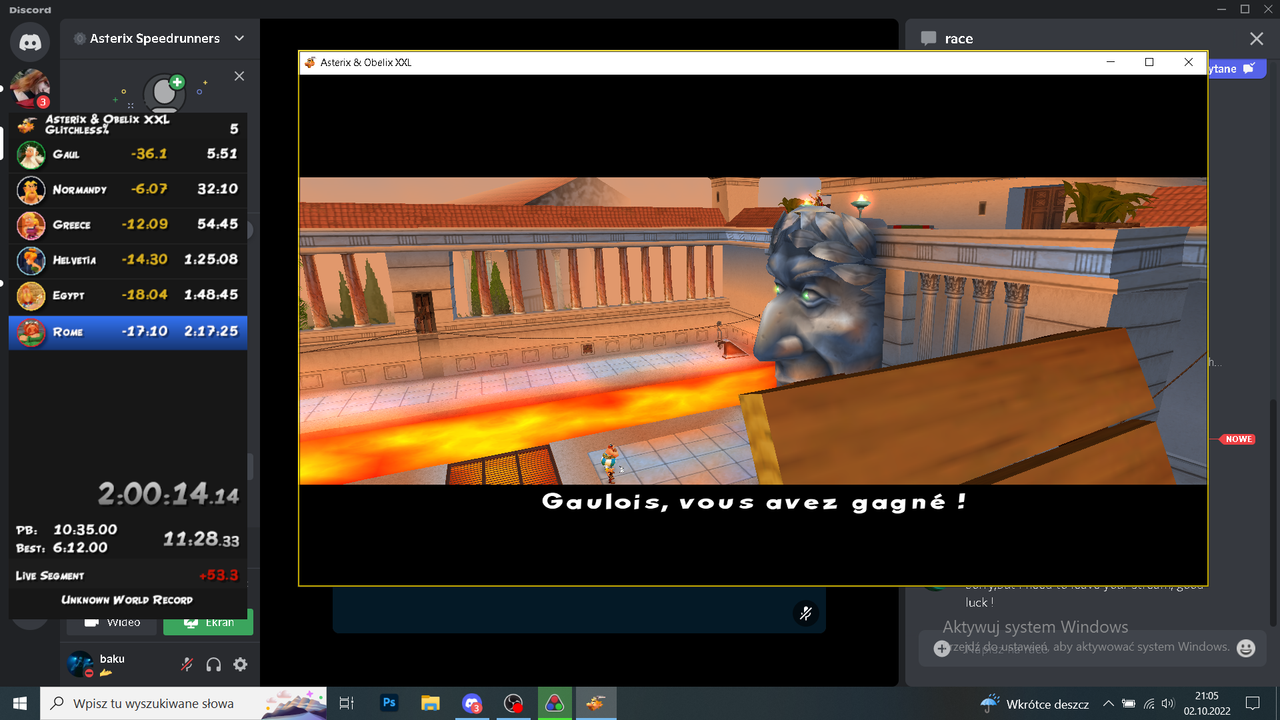Viewport: 1280px width, 720px height.
Task: Open the emoji picker in chat
Action: click(1245, 648)
